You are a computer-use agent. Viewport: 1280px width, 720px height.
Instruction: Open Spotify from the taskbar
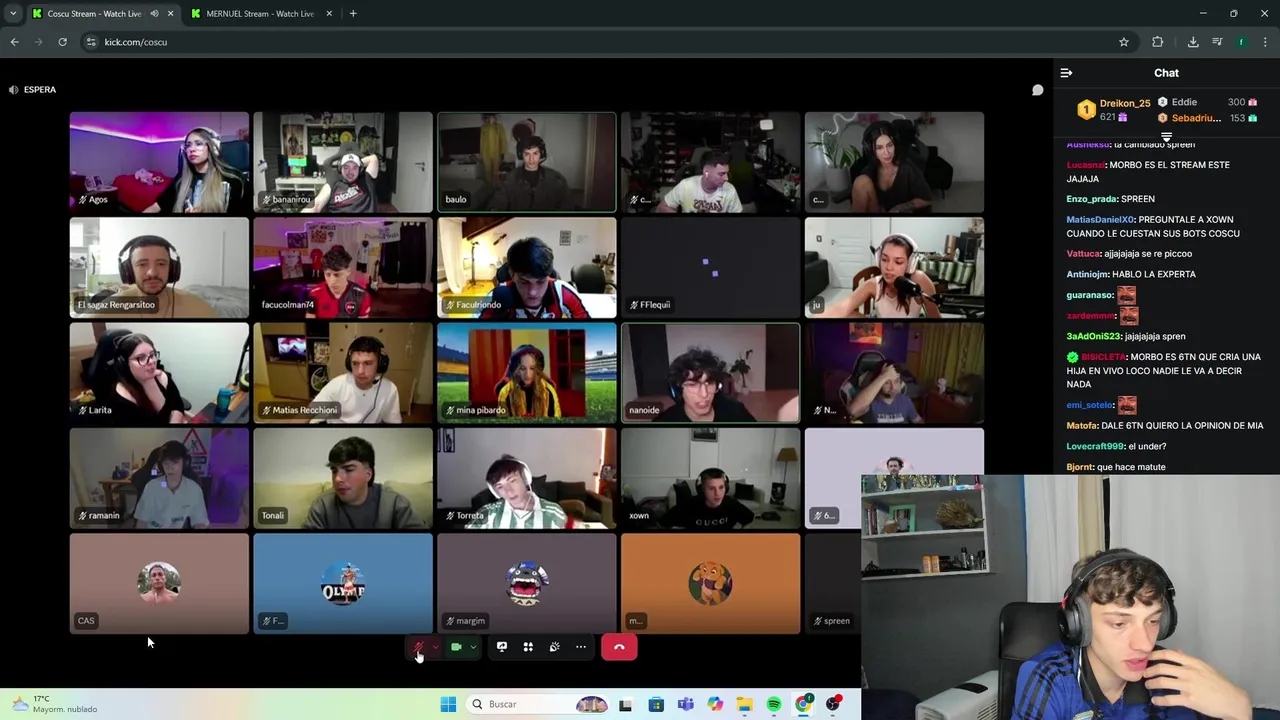[774, 704]
